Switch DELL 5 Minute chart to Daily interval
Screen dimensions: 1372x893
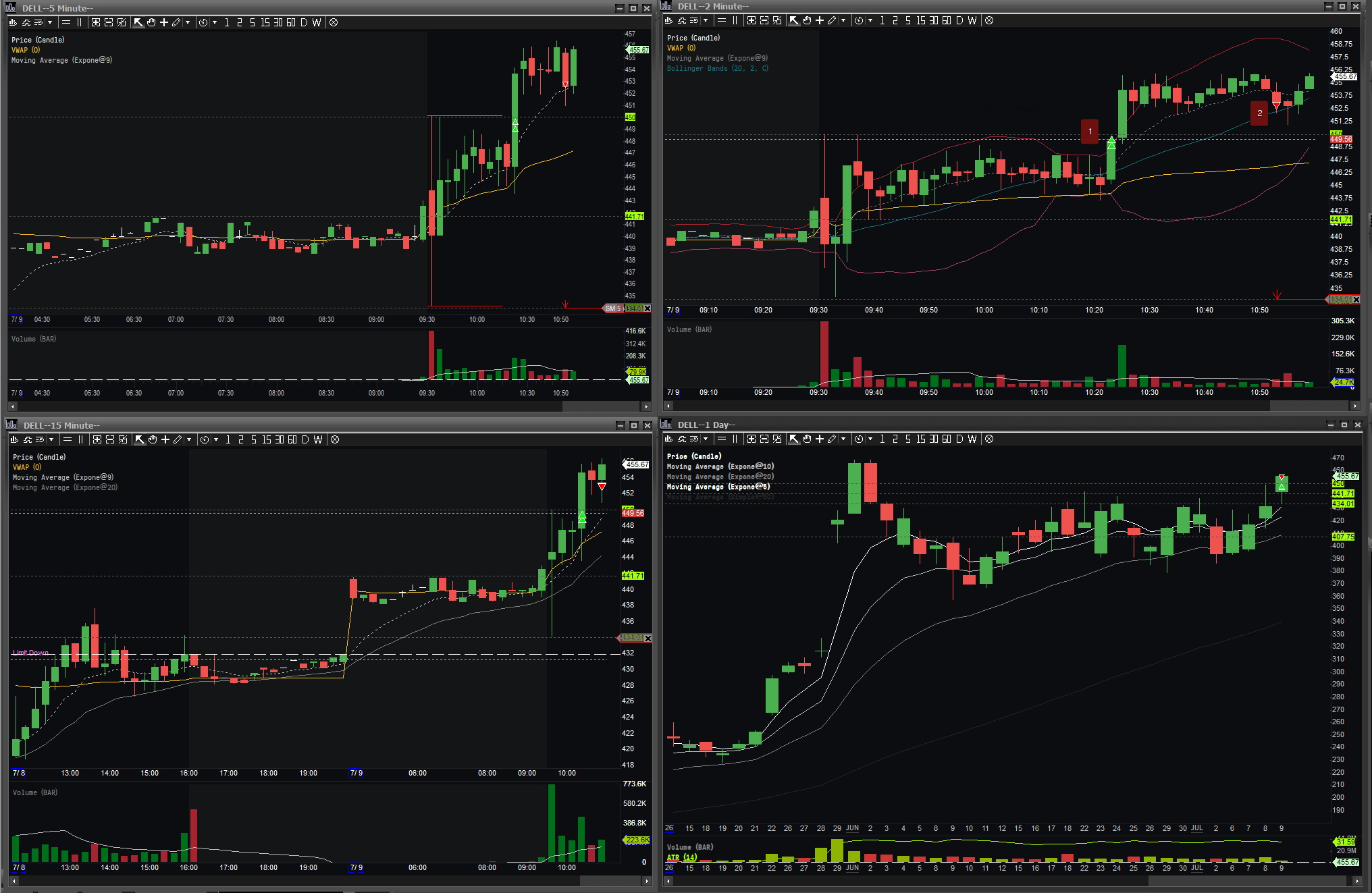(x=304, y=22)
